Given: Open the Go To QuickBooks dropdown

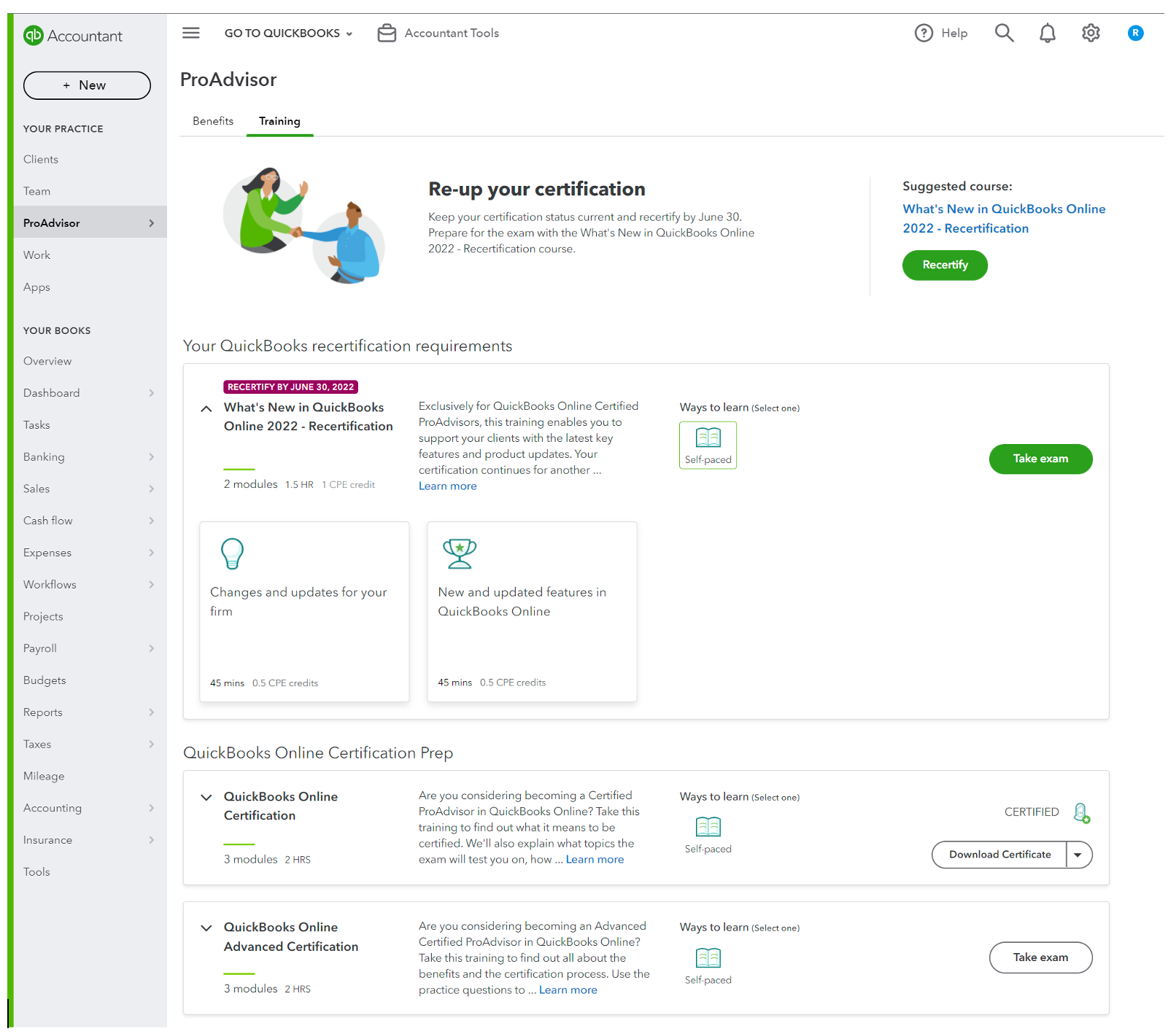Looking at the screenshot, I should [288, 33].
